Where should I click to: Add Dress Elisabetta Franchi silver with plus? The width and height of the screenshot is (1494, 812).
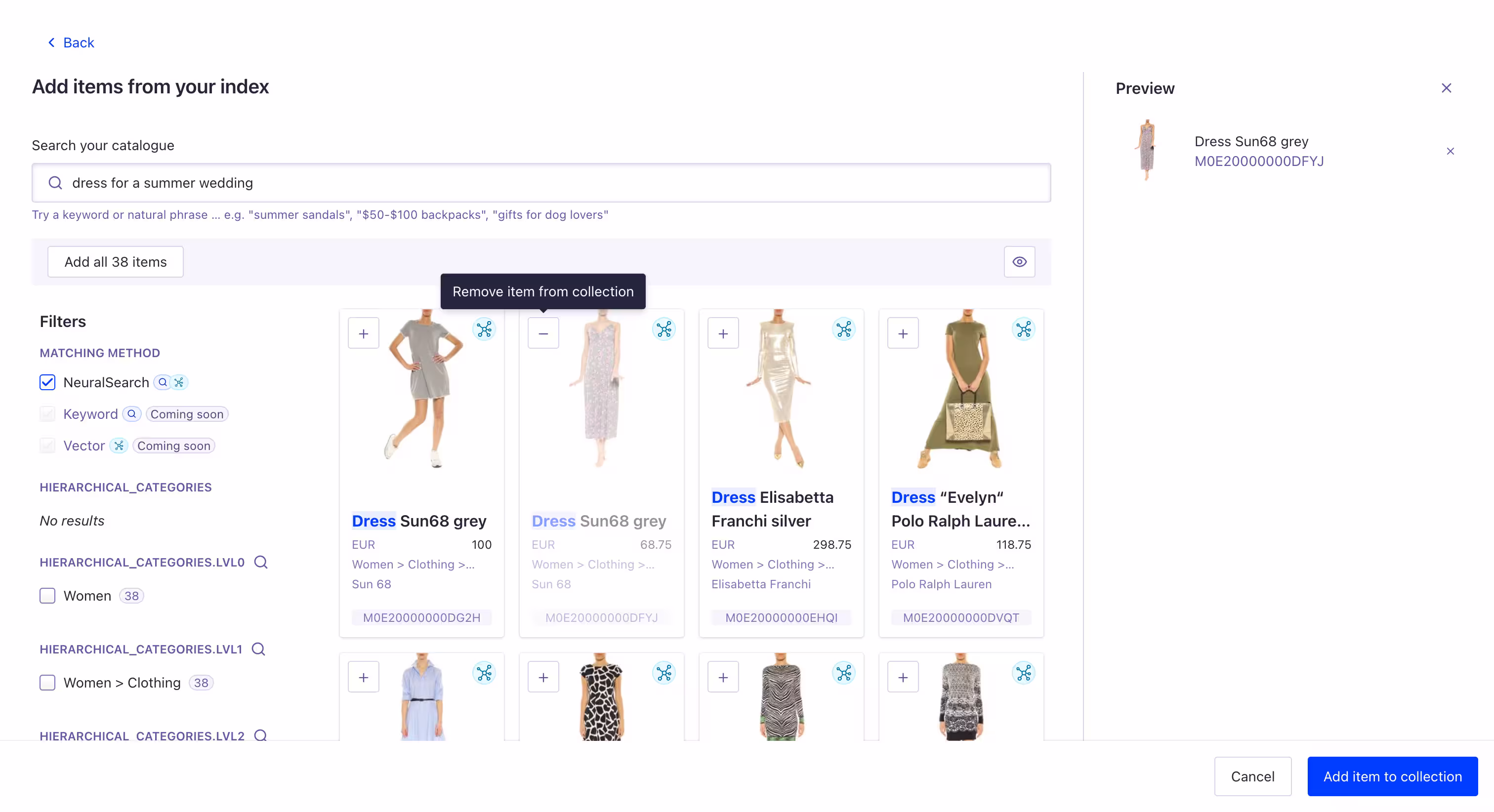click(723, 333)
